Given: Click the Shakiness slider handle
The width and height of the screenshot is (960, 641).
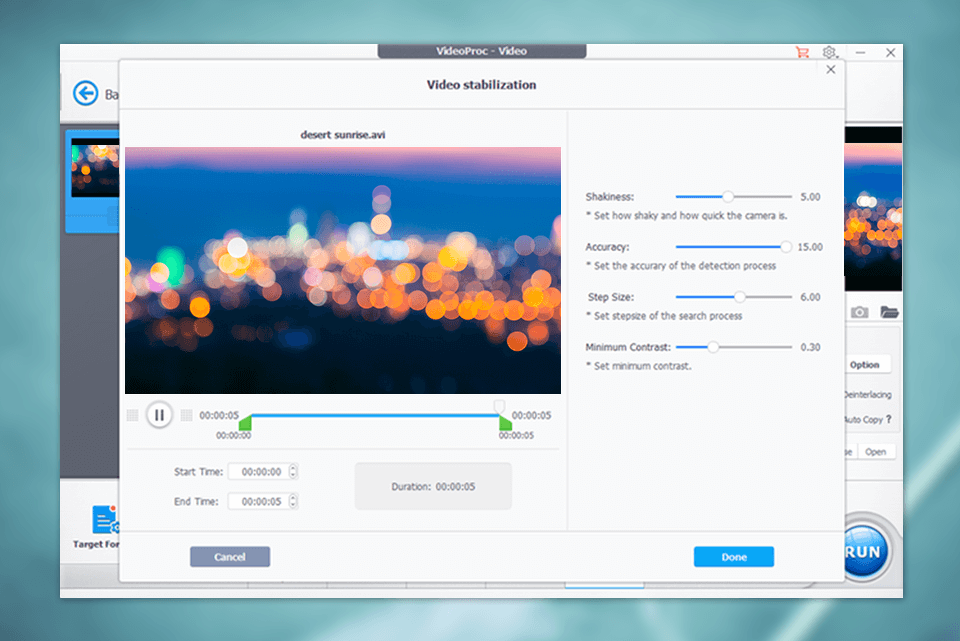Looking at the screenshot, I should (x=728, y=197).
